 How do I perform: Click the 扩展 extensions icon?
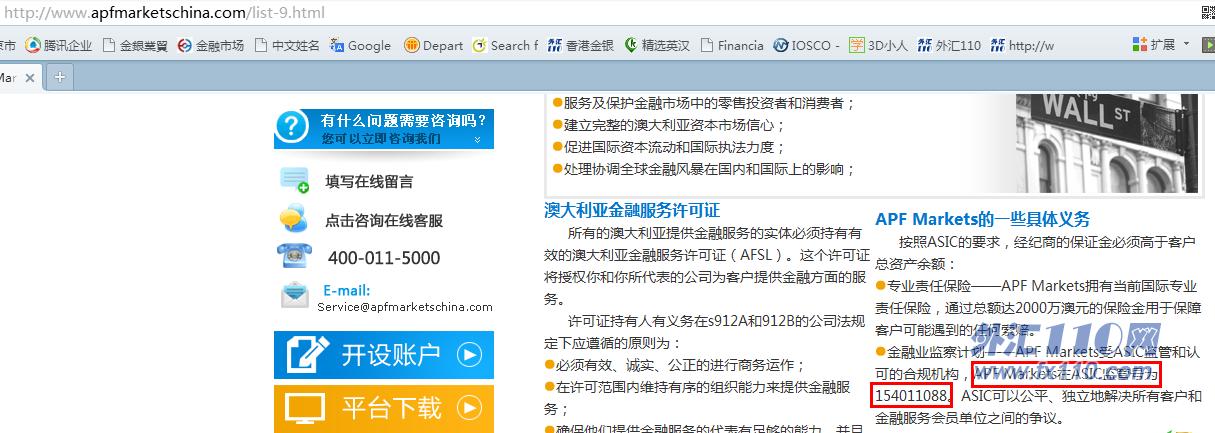(x=1139, y=45)
